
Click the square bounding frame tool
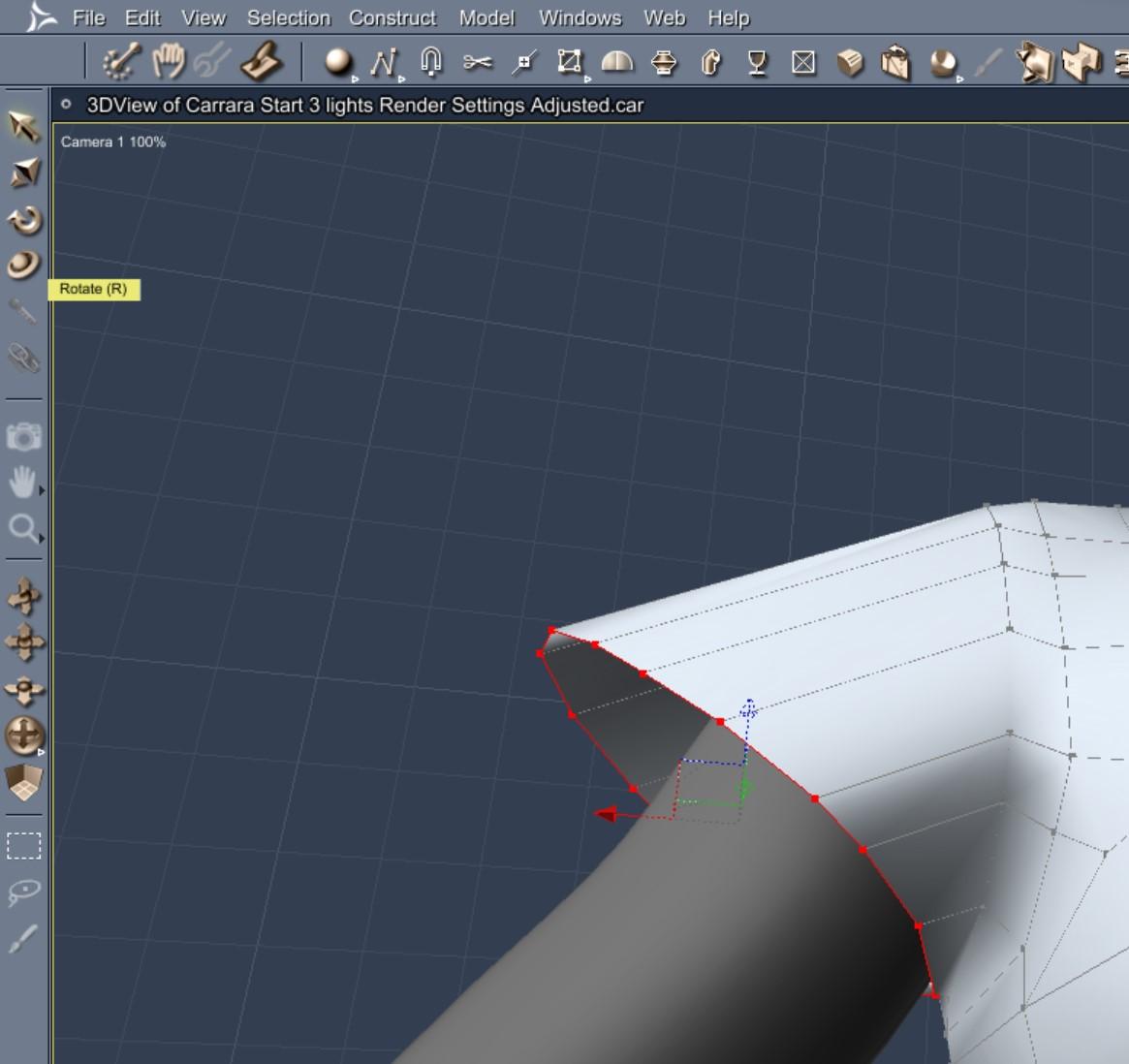tap(569, 62)
